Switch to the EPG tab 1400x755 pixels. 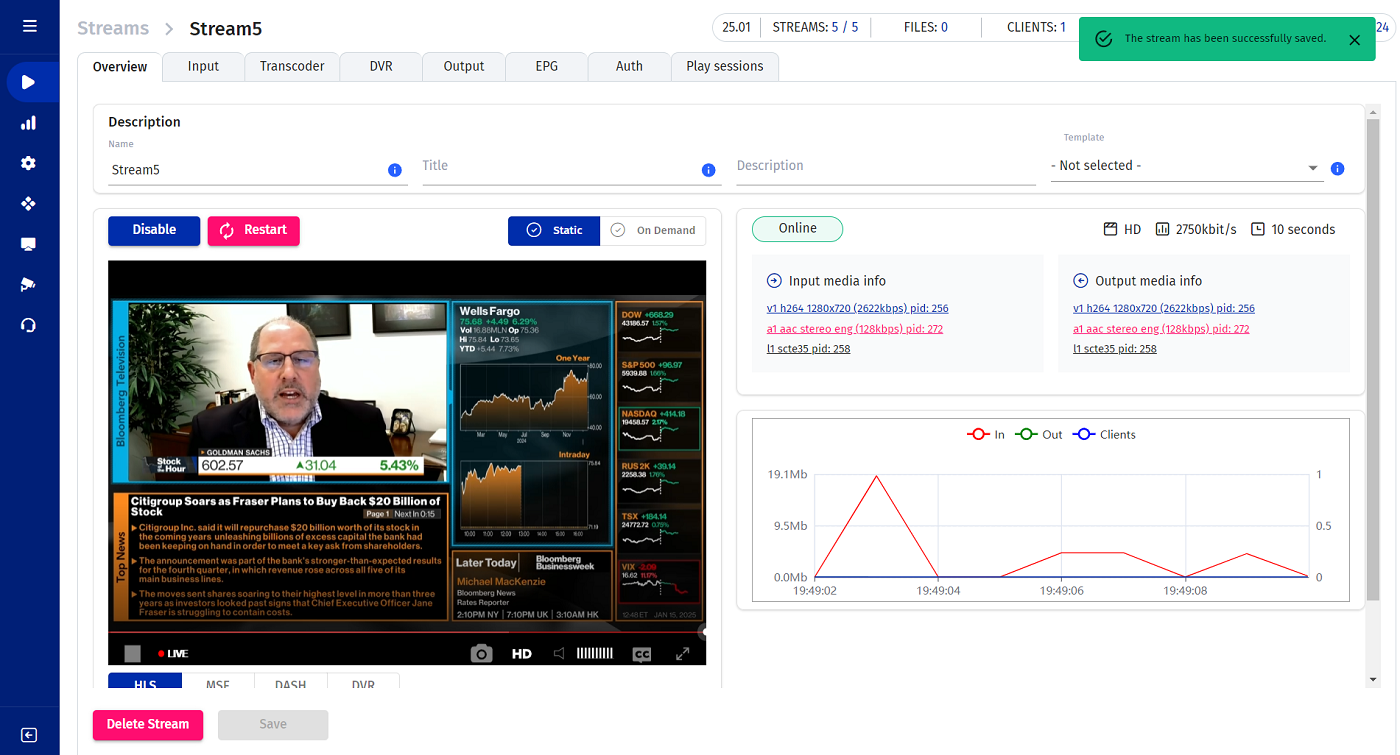547,66
